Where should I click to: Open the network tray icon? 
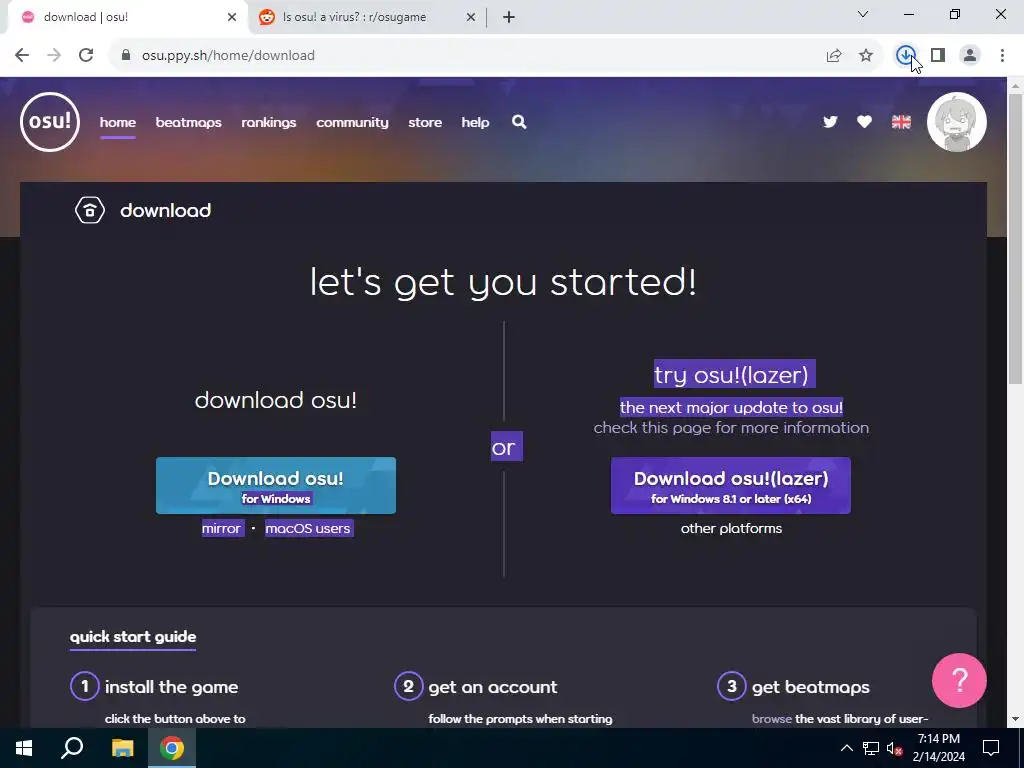click(x=871, y=748)
